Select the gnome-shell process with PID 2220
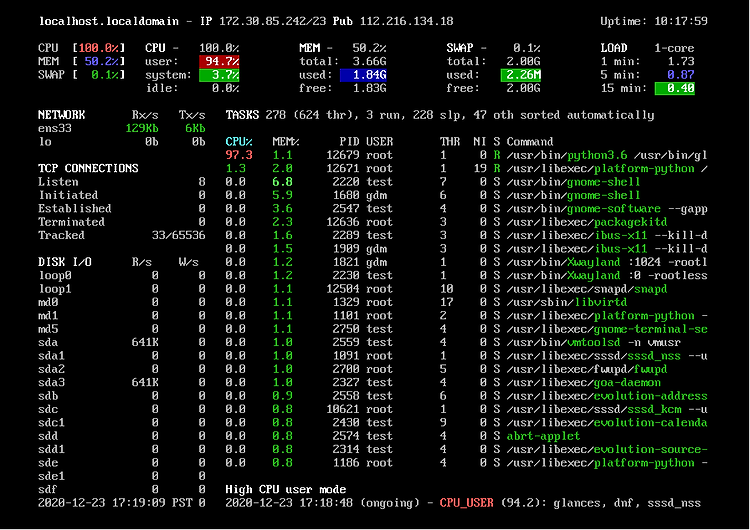Viewport: 750px width, 530px height. coord(466,182)
